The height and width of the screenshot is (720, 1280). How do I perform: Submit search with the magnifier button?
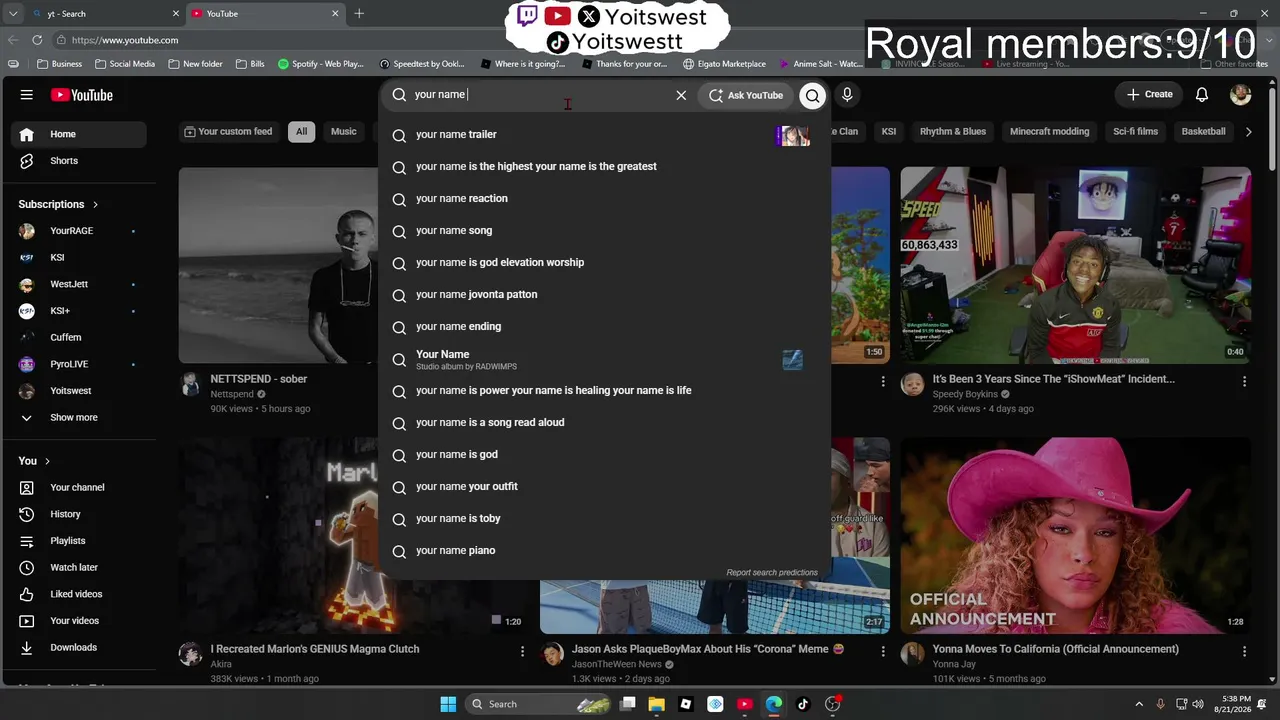812,95
